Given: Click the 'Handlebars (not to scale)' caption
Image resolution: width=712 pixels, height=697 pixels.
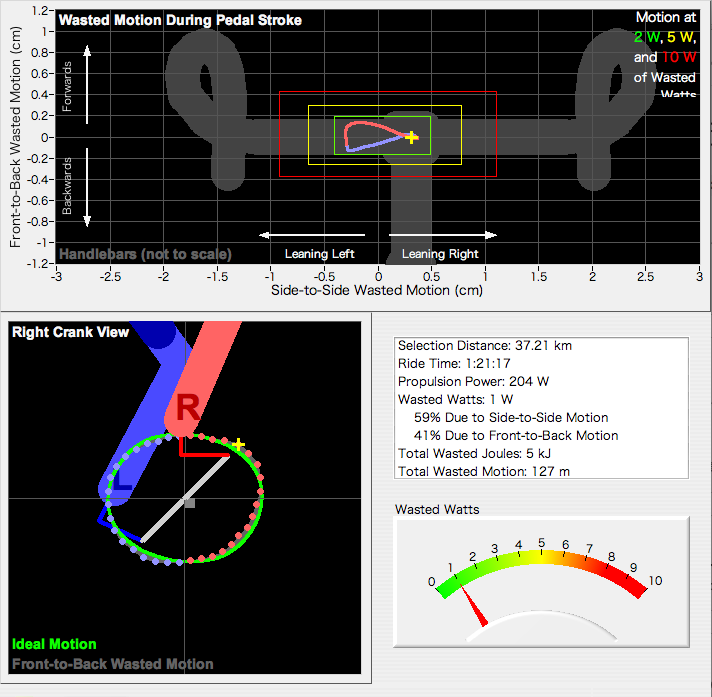Looking at the screenshot, I should click(x=145, y=254).
